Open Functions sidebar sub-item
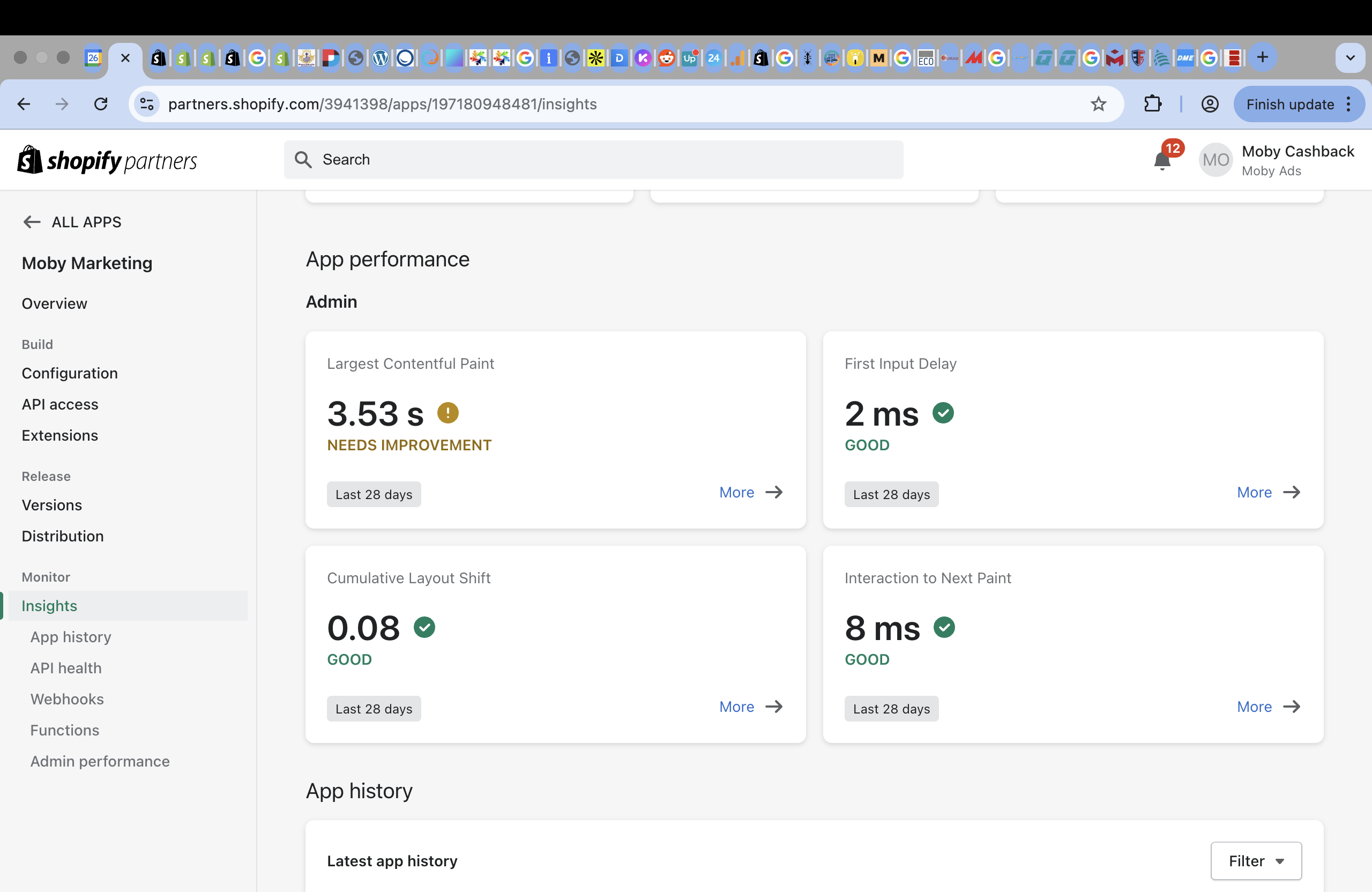 click(x=64, y=730)
